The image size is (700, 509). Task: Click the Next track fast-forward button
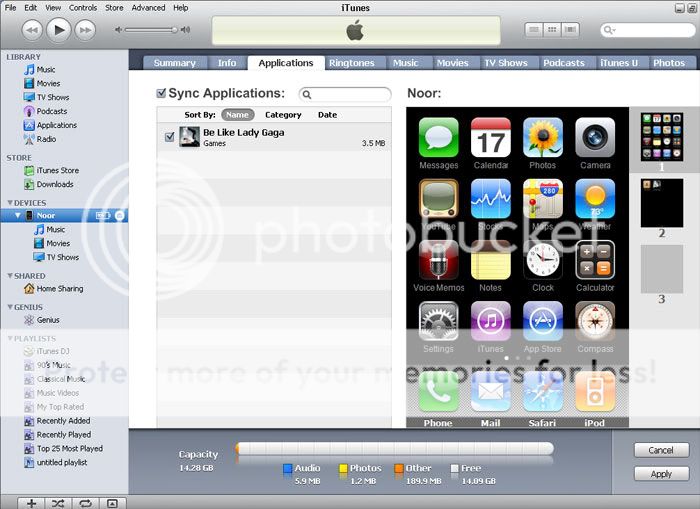85,30
